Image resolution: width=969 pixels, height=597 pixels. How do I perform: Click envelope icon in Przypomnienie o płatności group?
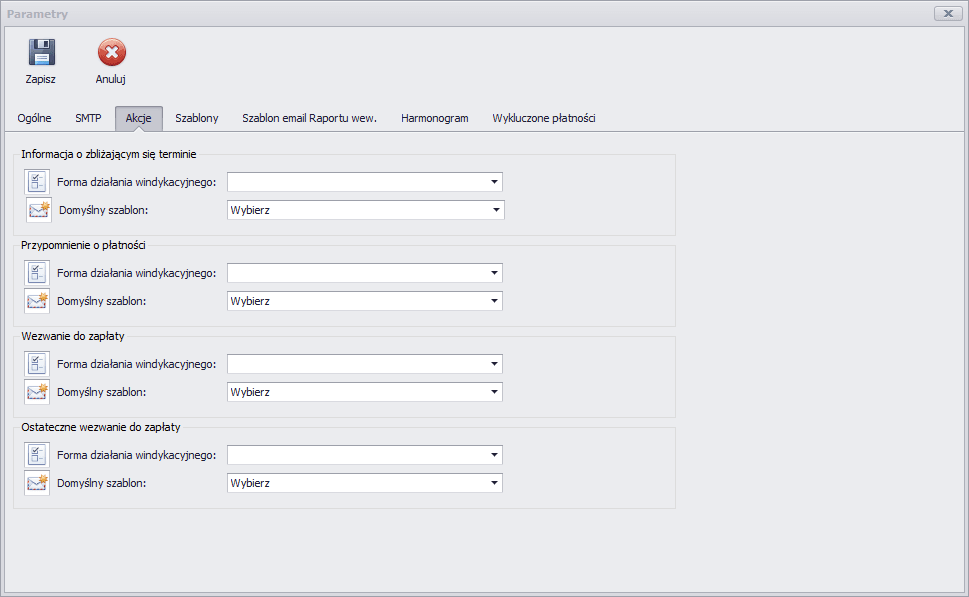click(37, 301)
